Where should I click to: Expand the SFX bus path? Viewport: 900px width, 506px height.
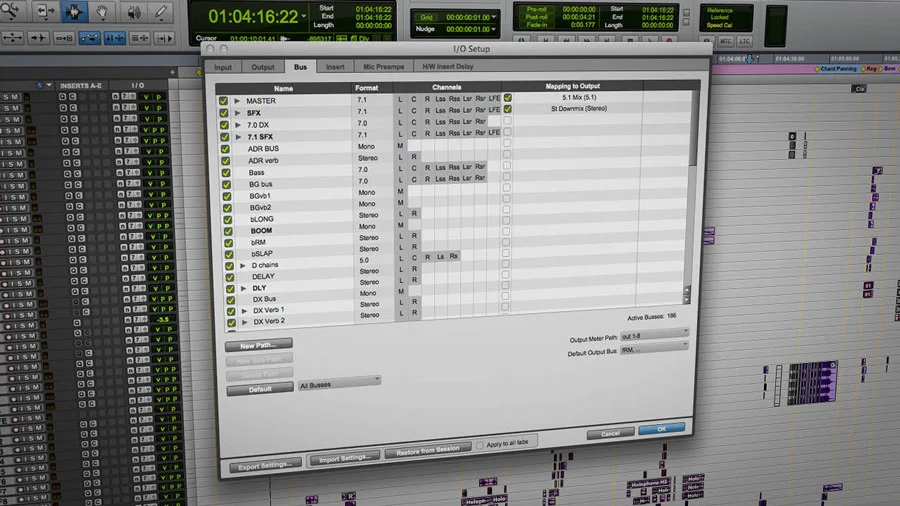tap(238, 113)
